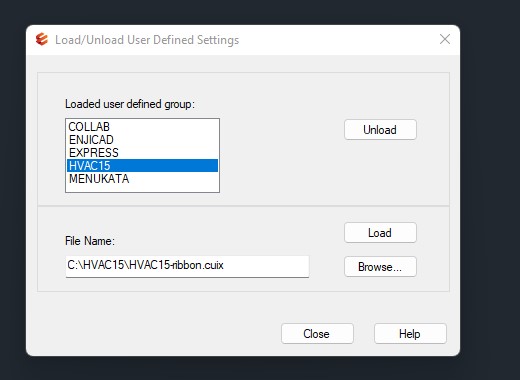The height and width of the screenshot is (380, 520).
Task: Focus the File Name path field
Action: (x=187, y=266)
